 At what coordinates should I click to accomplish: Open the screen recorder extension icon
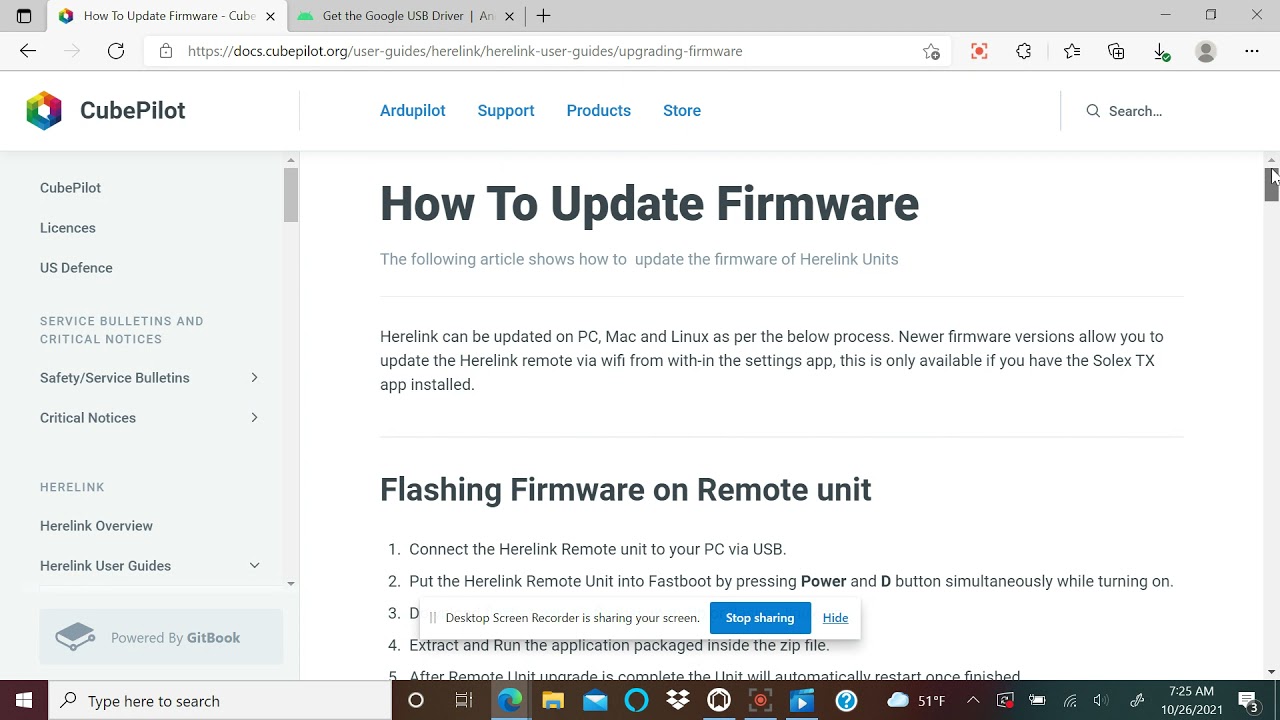(979, 51)
